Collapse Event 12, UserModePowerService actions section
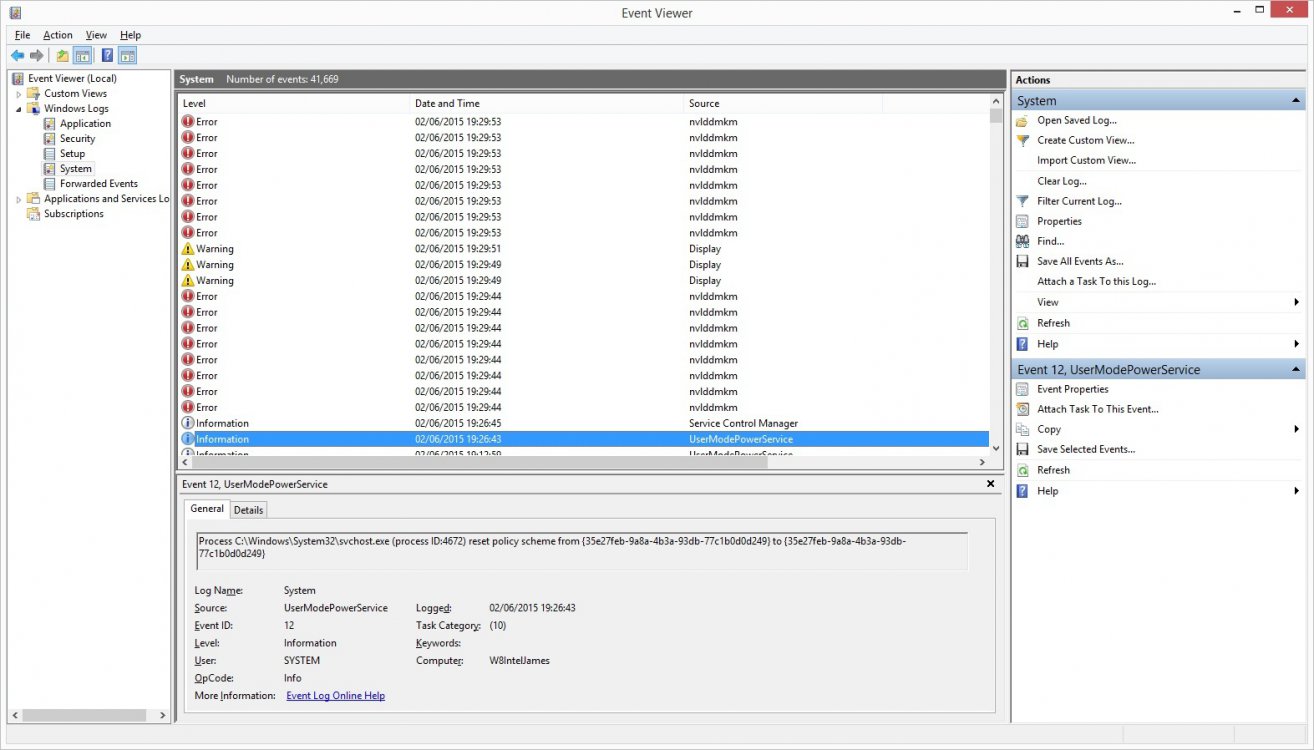This screenshot has height=750, width=1314. click(x=1297, y=368)
